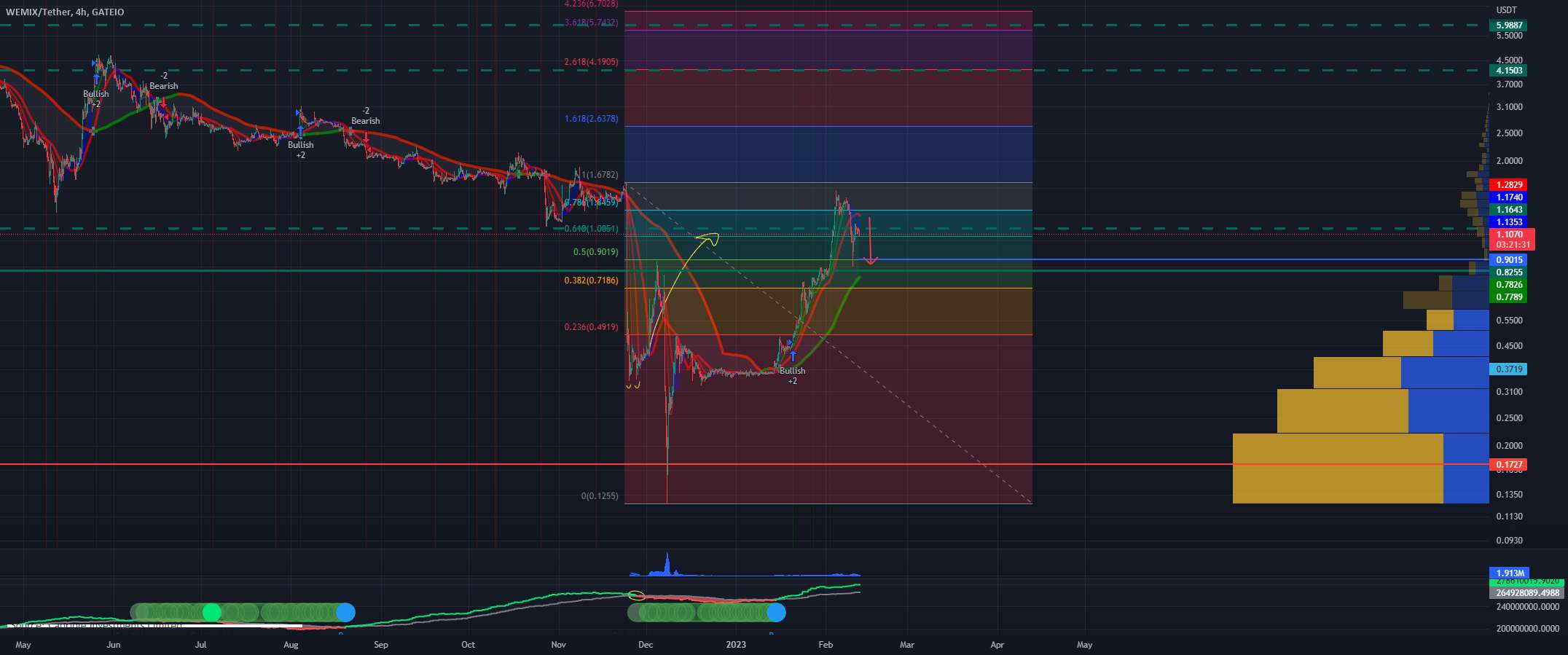Select the -2 Bearish signal label near August
The width and height of the screenshot is (1568, 655).
365,116
